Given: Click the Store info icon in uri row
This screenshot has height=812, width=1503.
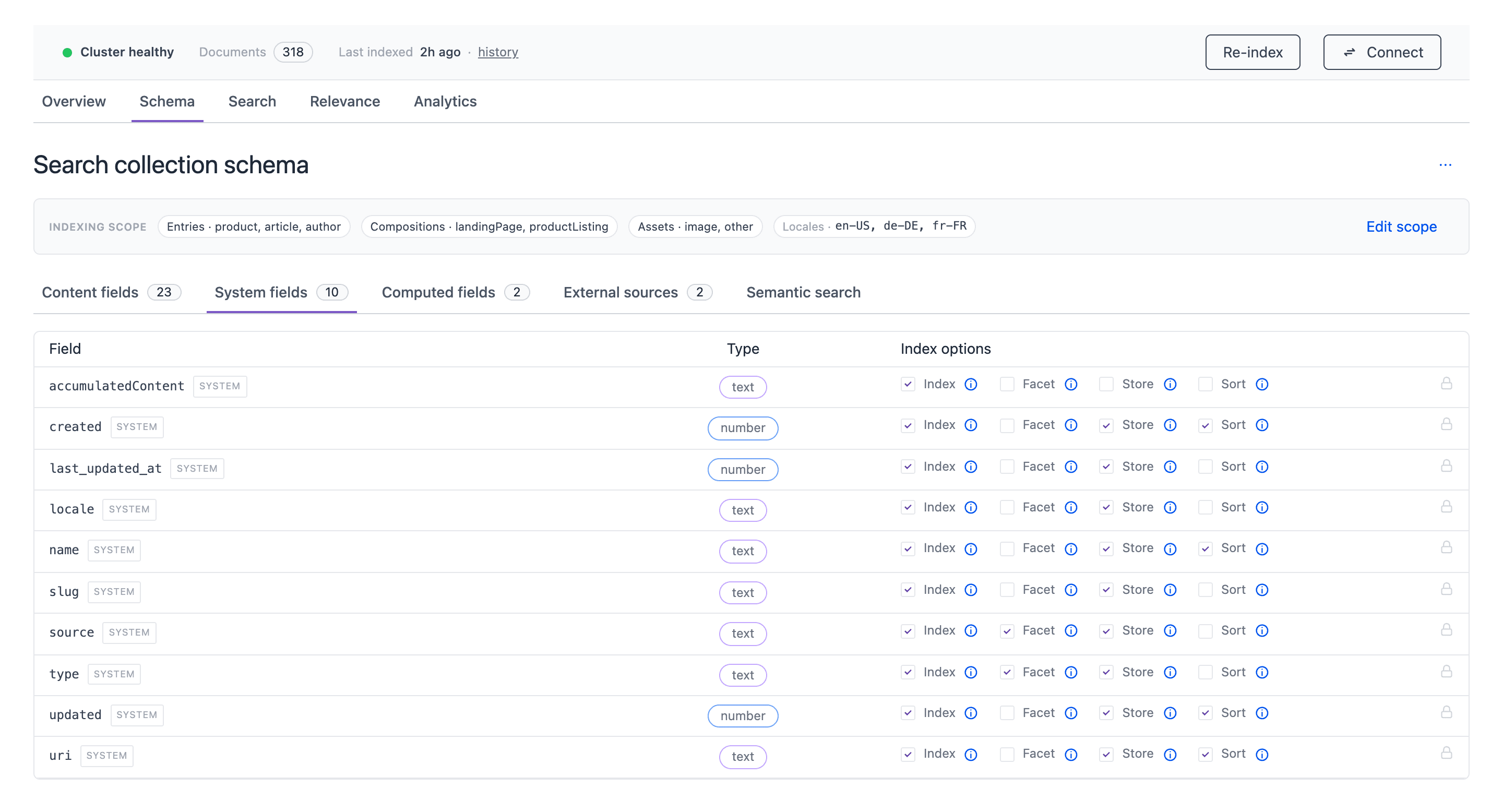Looking at the screenshot, I should coord(1170,755).
